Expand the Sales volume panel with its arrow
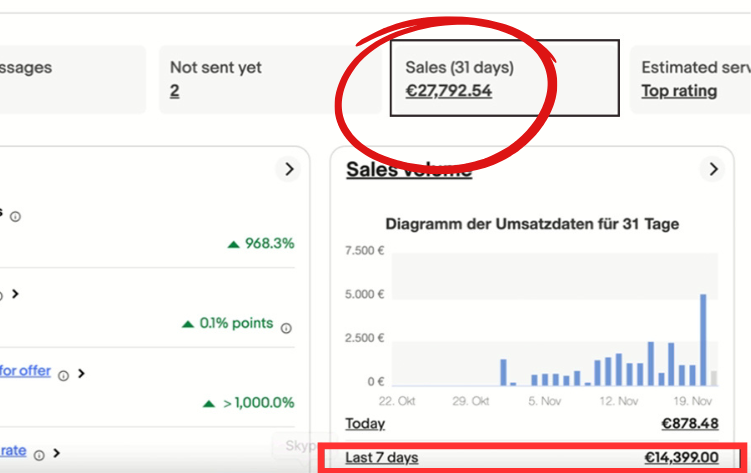 (x=713, y=170)
